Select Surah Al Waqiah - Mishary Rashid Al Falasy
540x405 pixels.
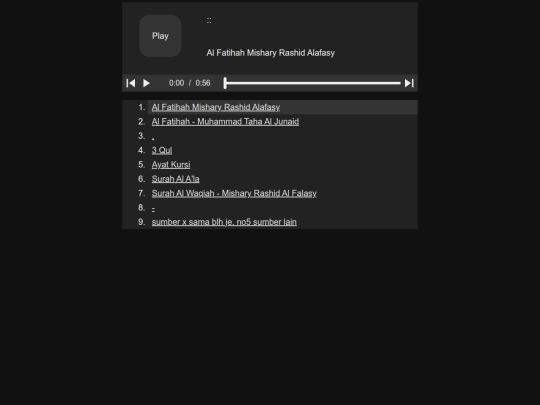tap(234, 193)
